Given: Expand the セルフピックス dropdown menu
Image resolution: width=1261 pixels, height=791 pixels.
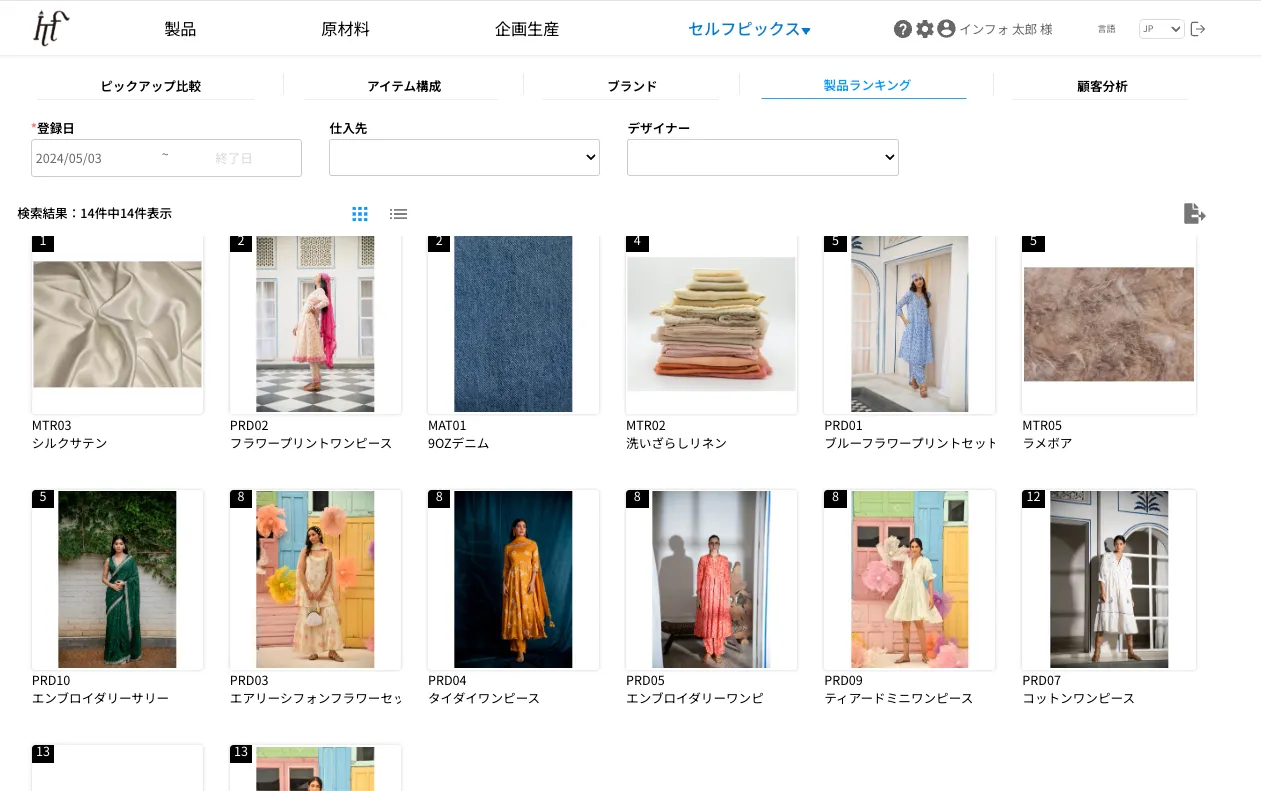Looking at the screenshot, I should (x=749, y=29).
